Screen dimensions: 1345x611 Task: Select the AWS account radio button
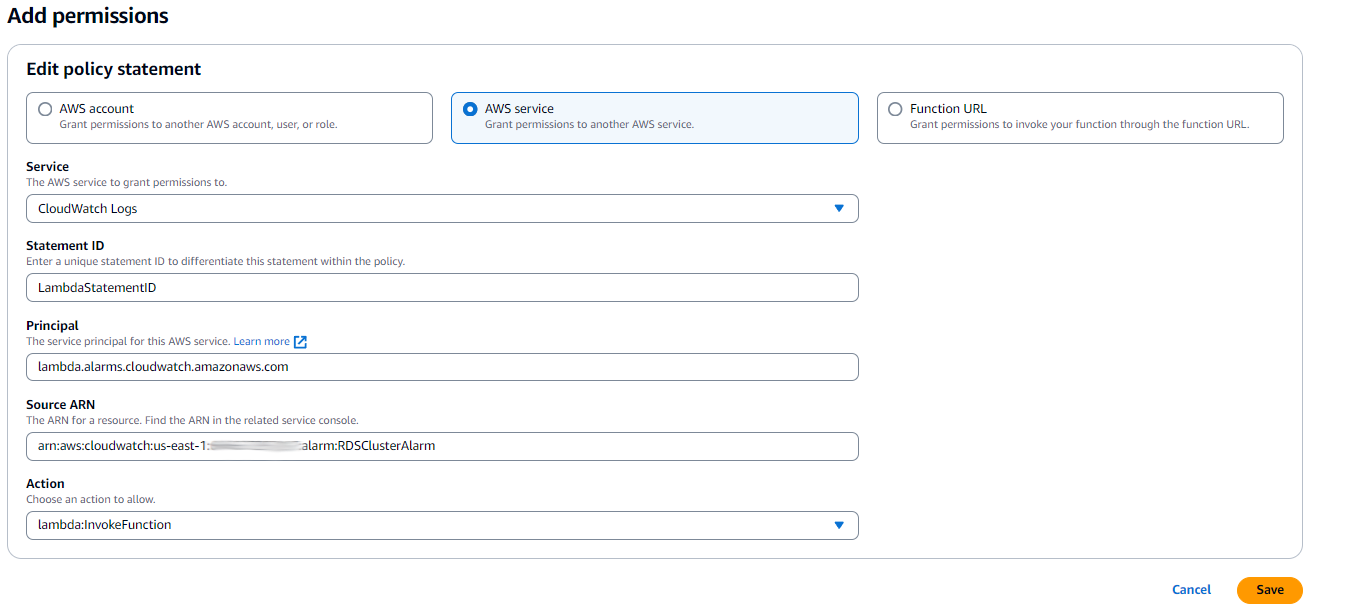[x=45, y=108]
